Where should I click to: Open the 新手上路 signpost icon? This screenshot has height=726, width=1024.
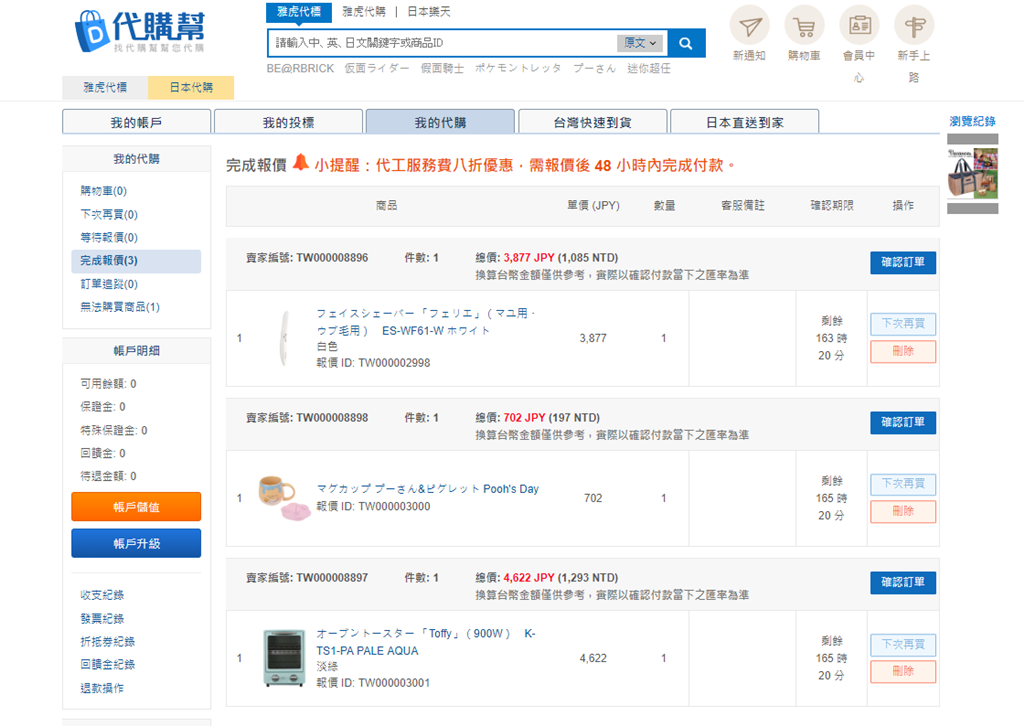(x=914, y=25)
